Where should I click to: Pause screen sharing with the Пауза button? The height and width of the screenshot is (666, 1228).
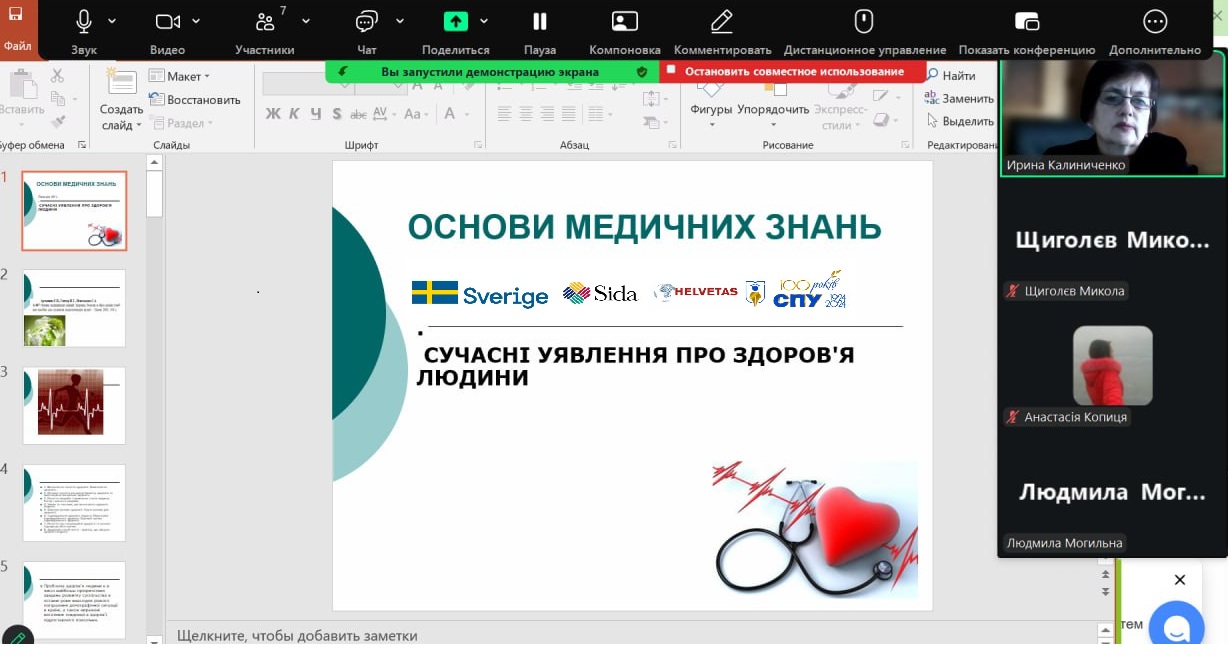pos(540,22)
